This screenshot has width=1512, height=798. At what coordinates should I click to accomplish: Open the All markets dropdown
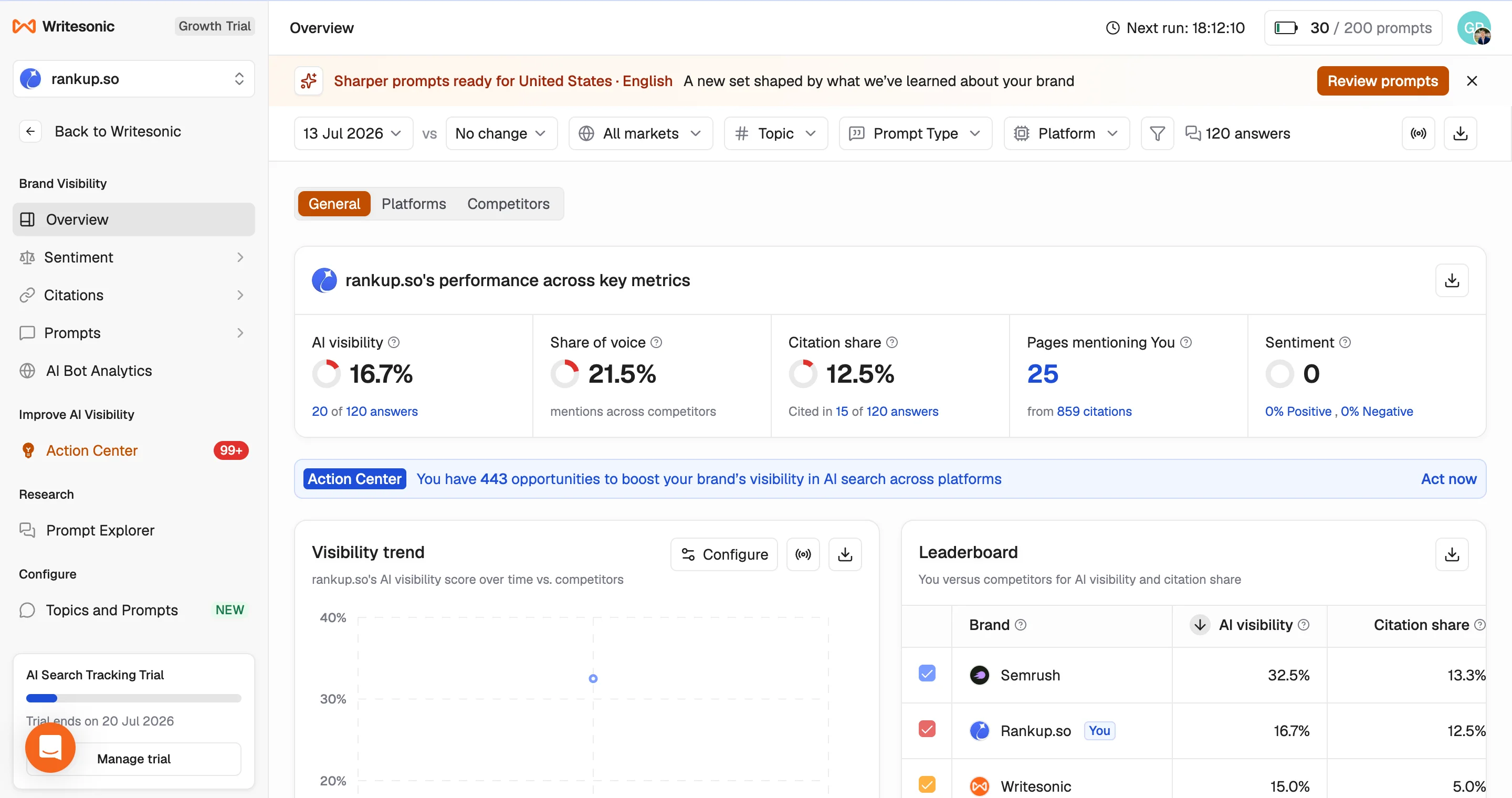point(640,134)
